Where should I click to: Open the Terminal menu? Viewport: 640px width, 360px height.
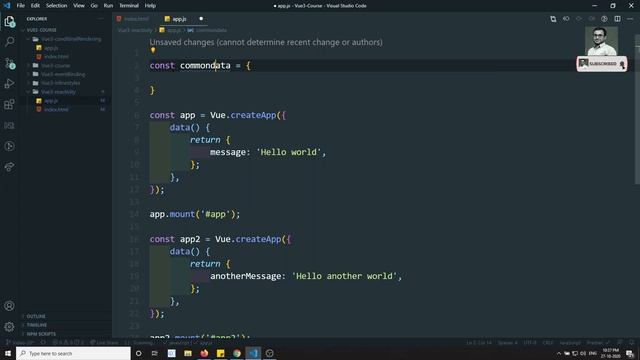coord(129,6)
